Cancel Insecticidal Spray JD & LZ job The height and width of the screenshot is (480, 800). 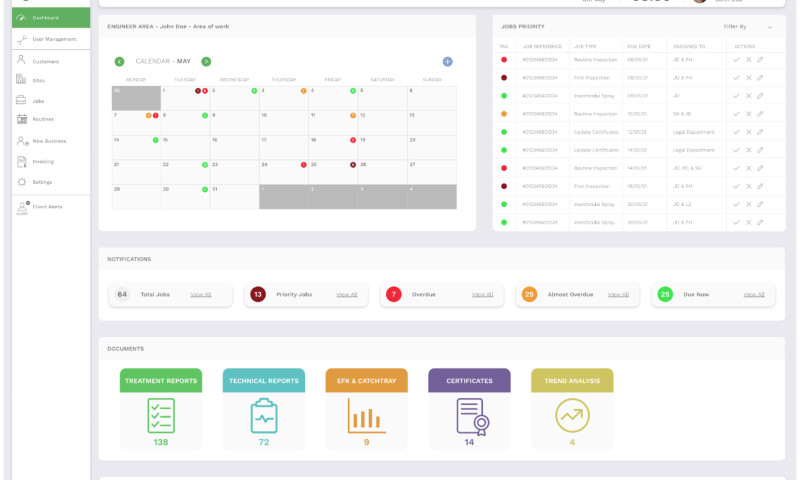point(748,205)
